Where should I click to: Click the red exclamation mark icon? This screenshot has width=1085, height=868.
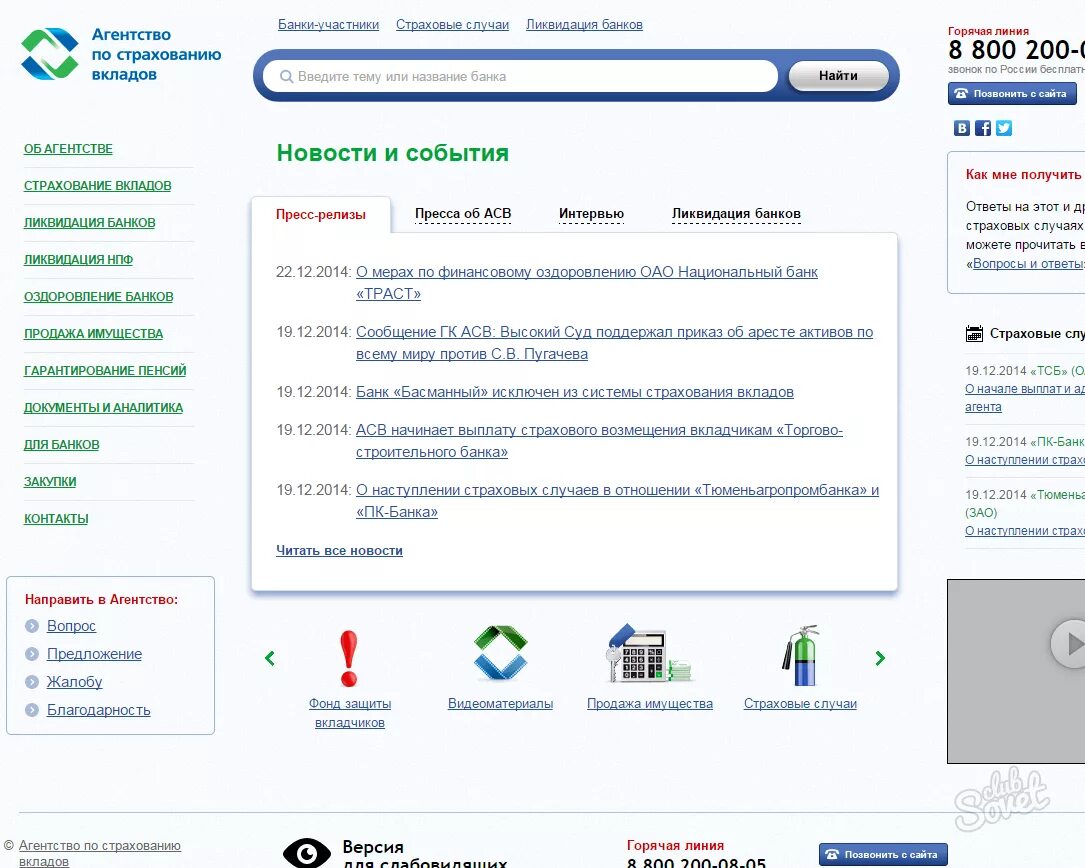click(349, 658)
